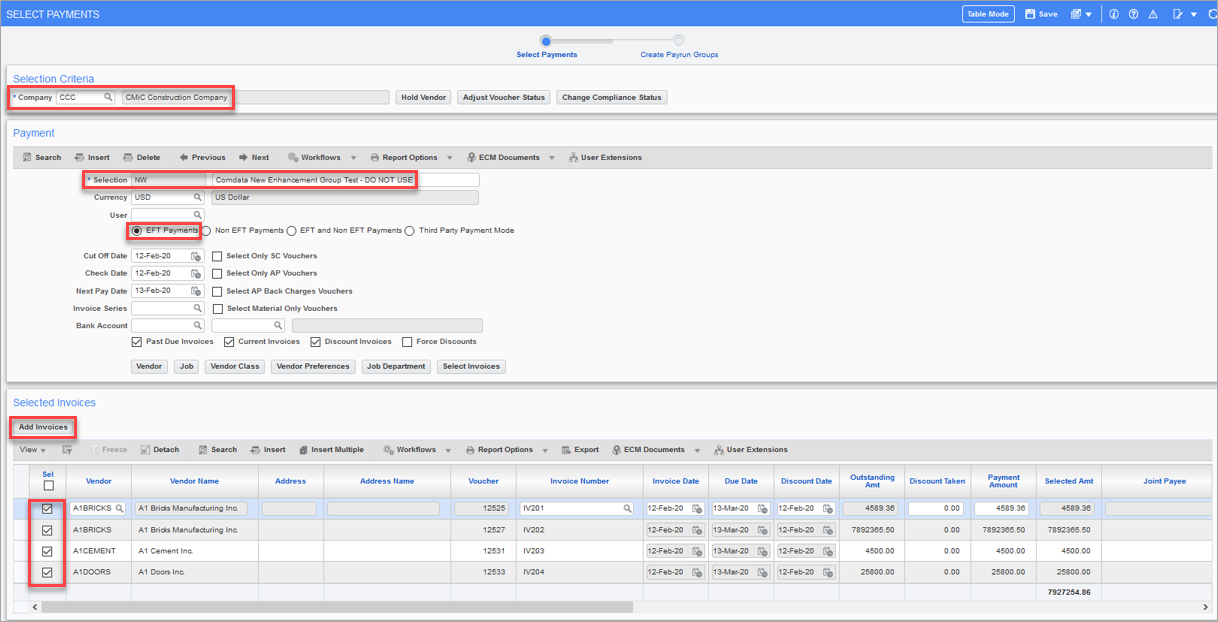Open the info icon in the header

point(1114,14)
